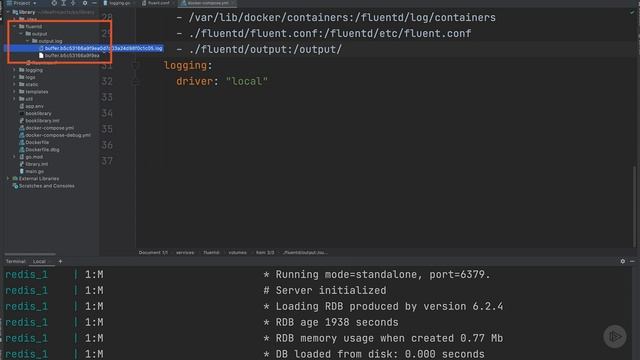
Task: Click the fluent.conf volume mapping line
Action: click(x=324, y=33)
